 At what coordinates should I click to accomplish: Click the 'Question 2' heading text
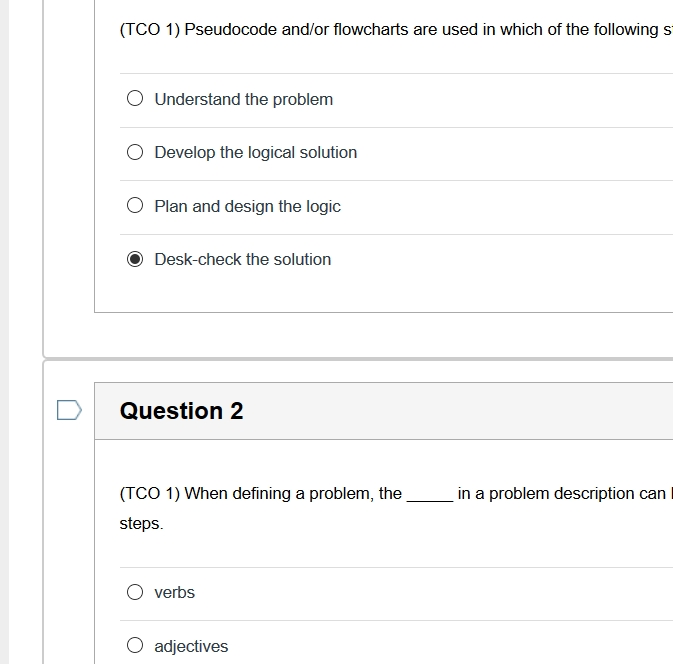181,411
